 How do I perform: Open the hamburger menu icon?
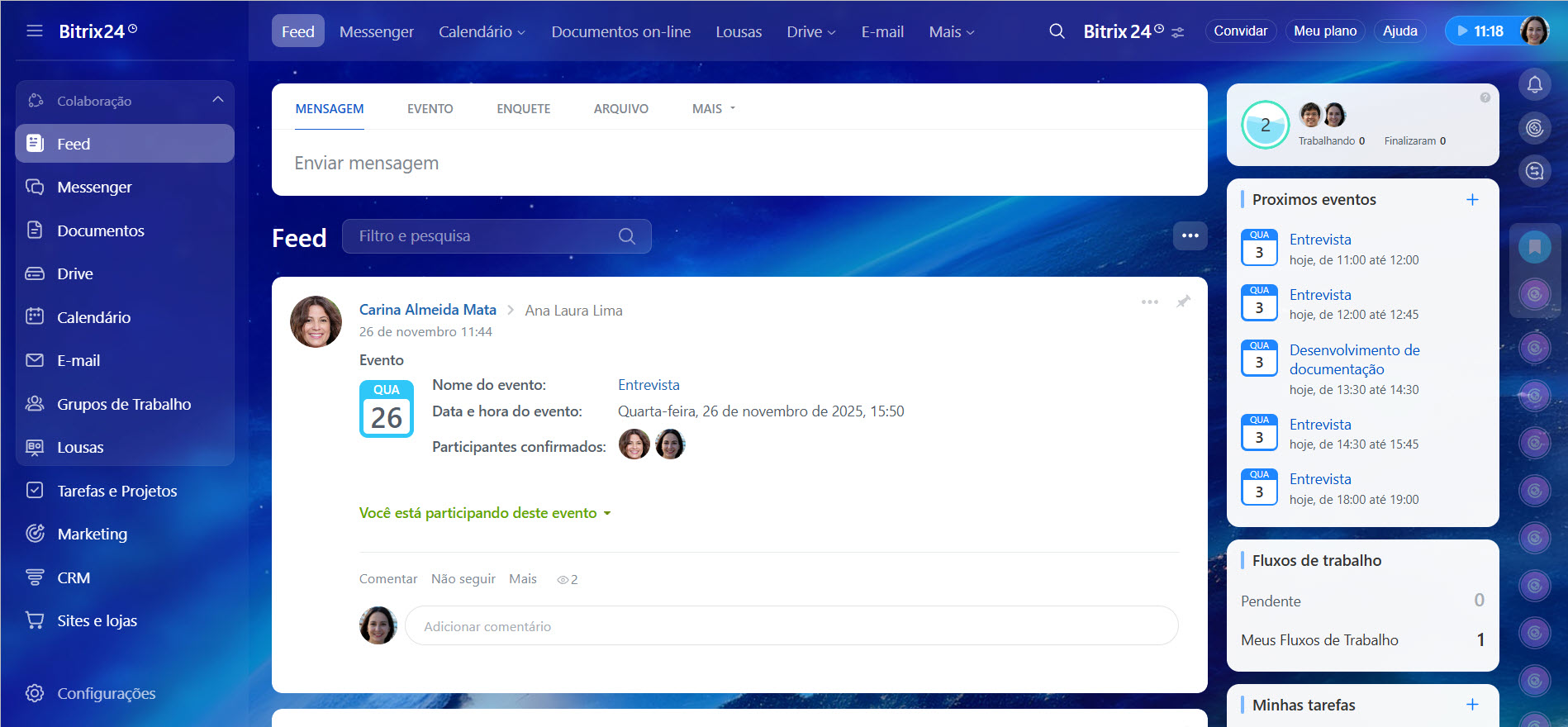[34, 31]
